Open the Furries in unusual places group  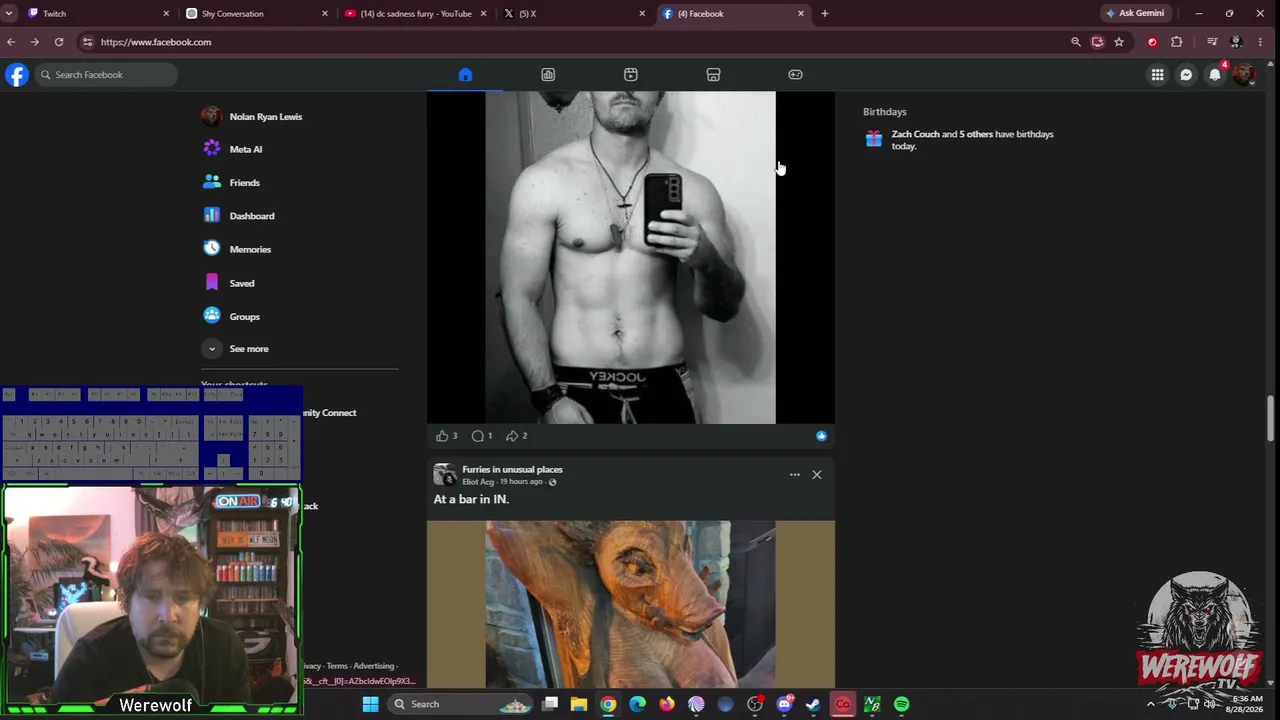[x=512, y=469]
